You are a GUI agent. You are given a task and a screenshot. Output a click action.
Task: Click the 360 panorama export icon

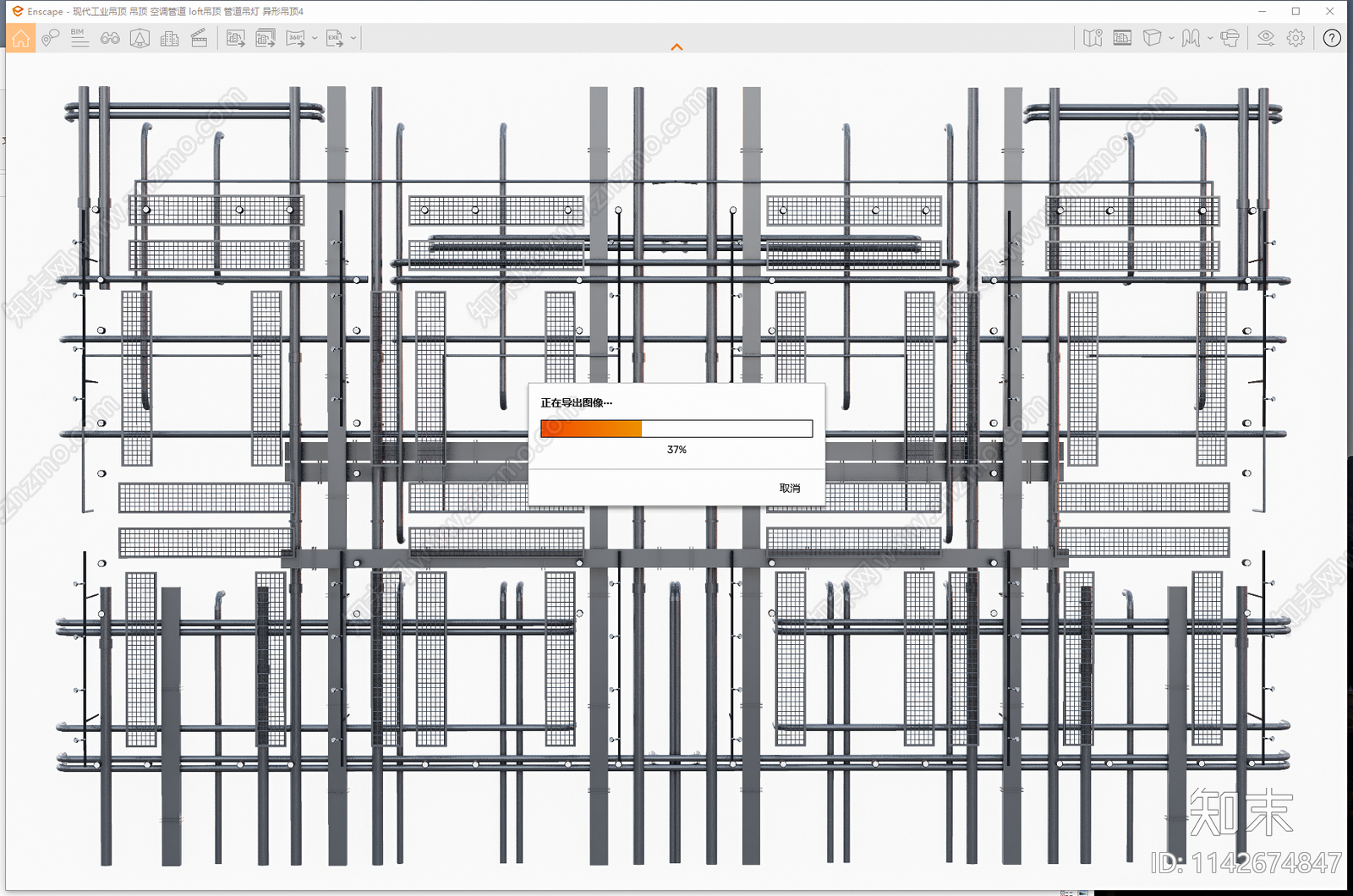point(296,38)
